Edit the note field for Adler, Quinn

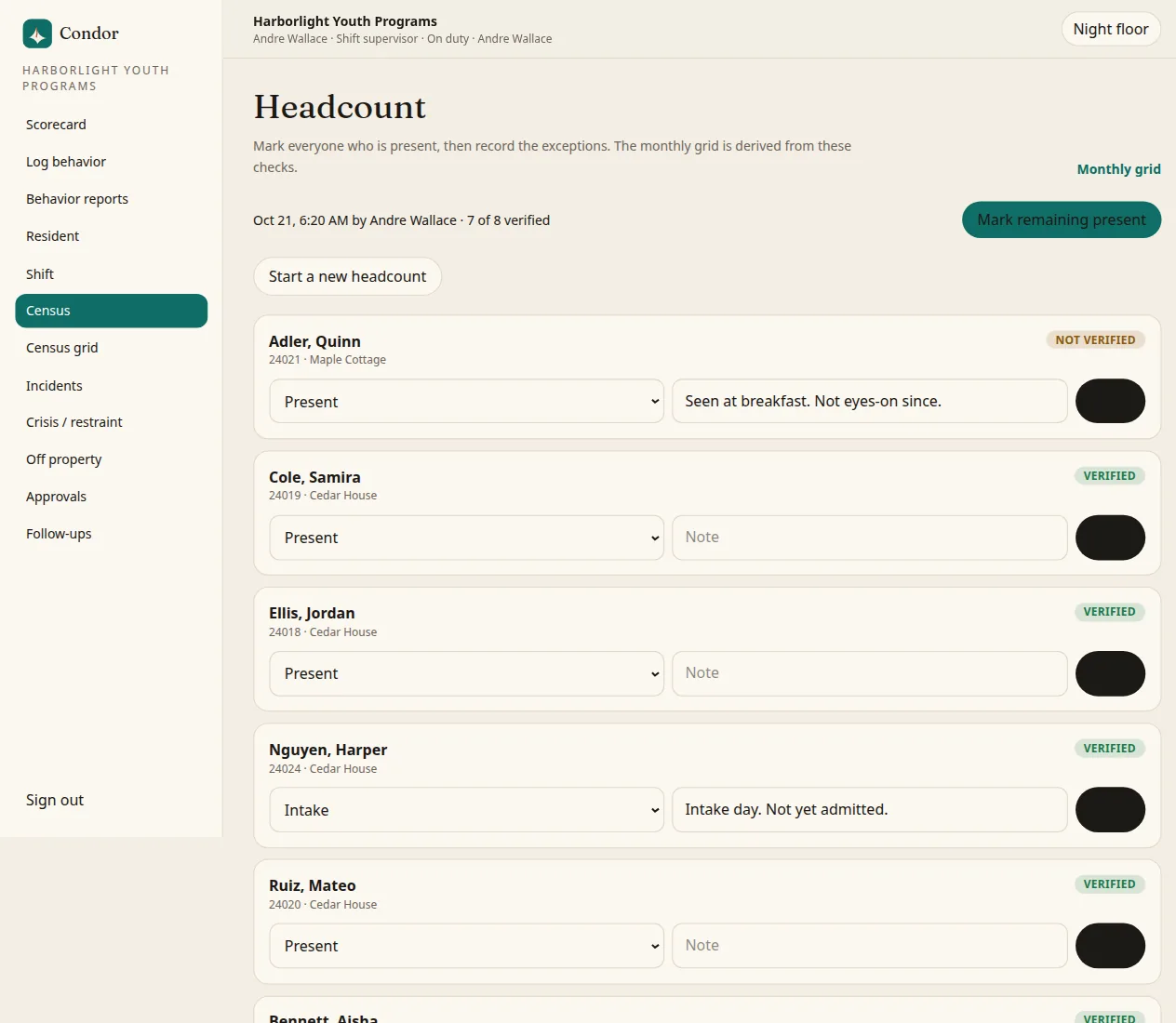point(870,401)
